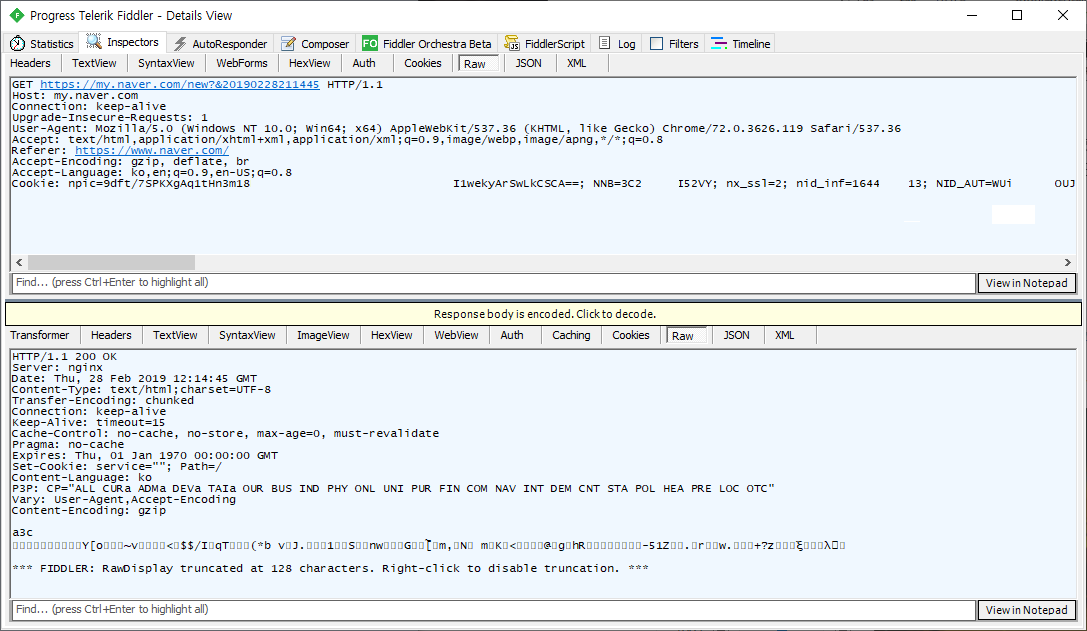Select response JSON tab
The image size is (1087, 631).
(736, 335)
